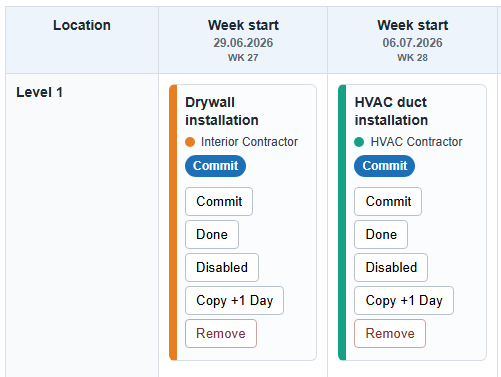Click Commit button on HVAC duct installation card

pos(388,201)
